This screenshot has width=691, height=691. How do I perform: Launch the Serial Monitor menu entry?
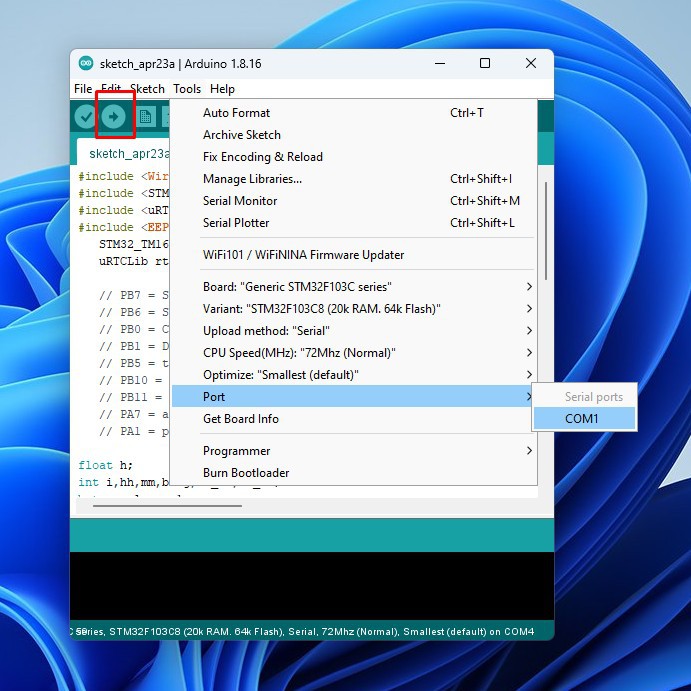point(240,201)
